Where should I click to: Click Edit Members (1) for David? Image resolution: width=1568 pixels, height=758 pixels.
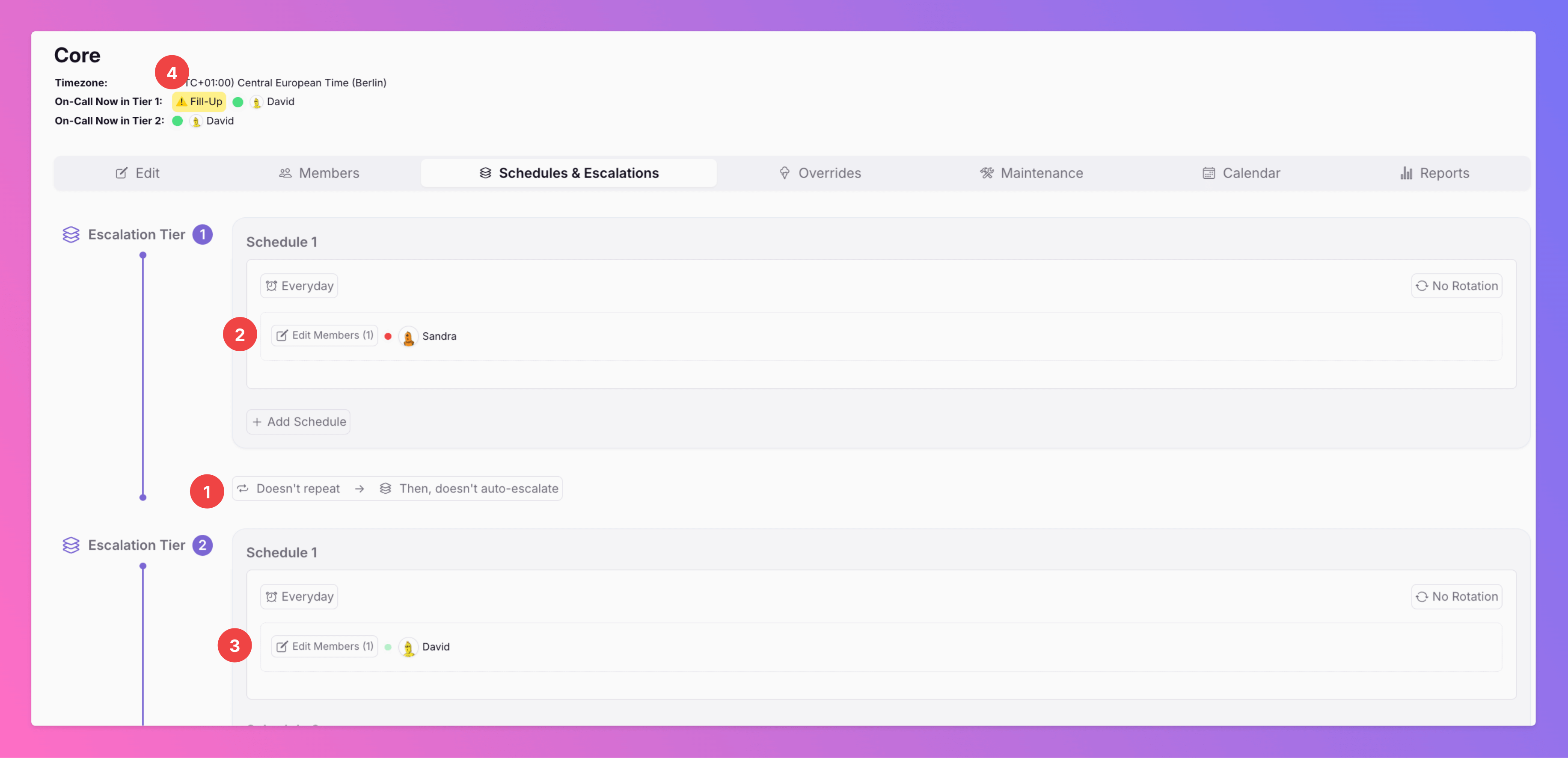pyautogui.click(x=324, y=647)
